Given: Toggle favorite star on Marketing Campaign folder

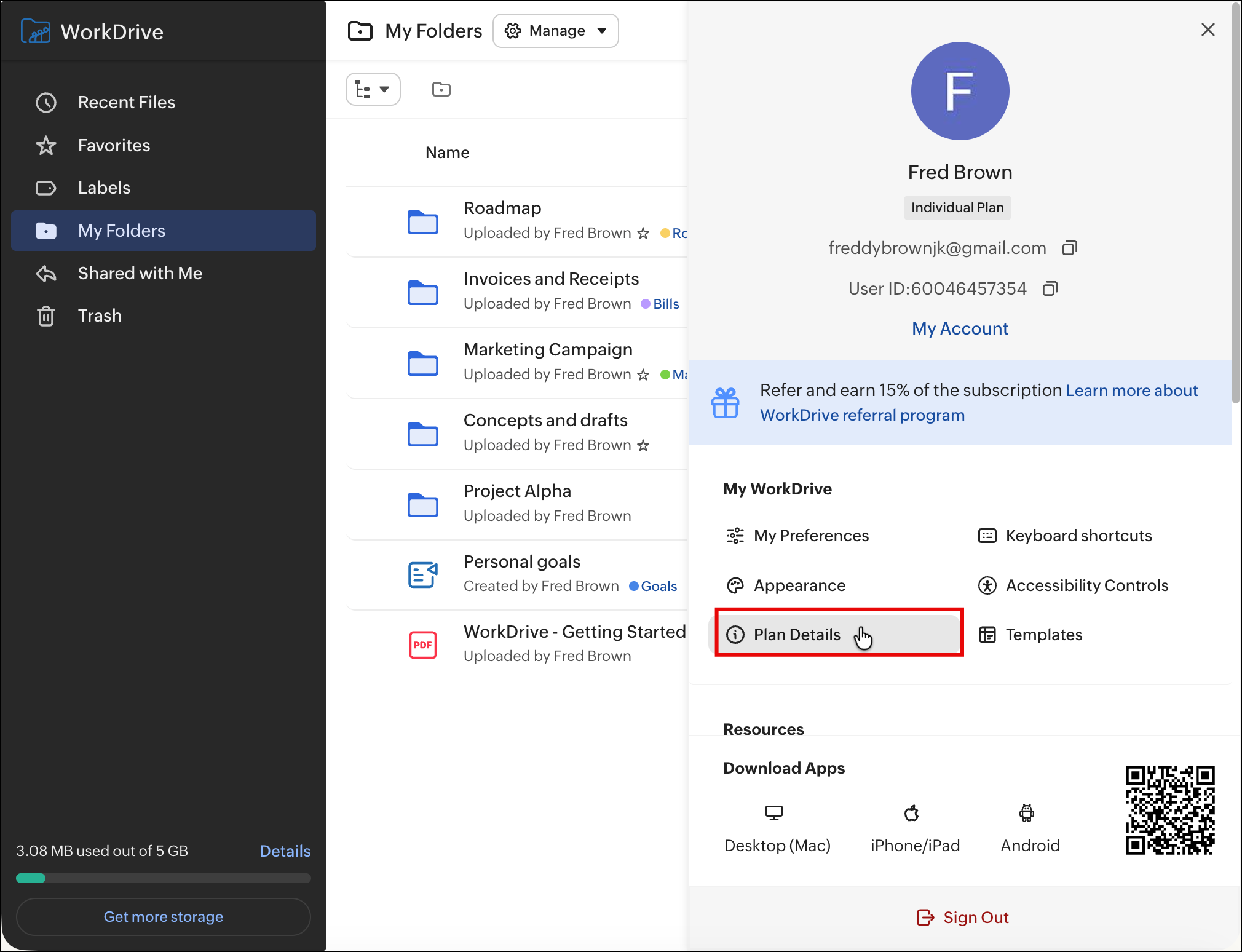Looking at the screenshot, I should [643, 375].
